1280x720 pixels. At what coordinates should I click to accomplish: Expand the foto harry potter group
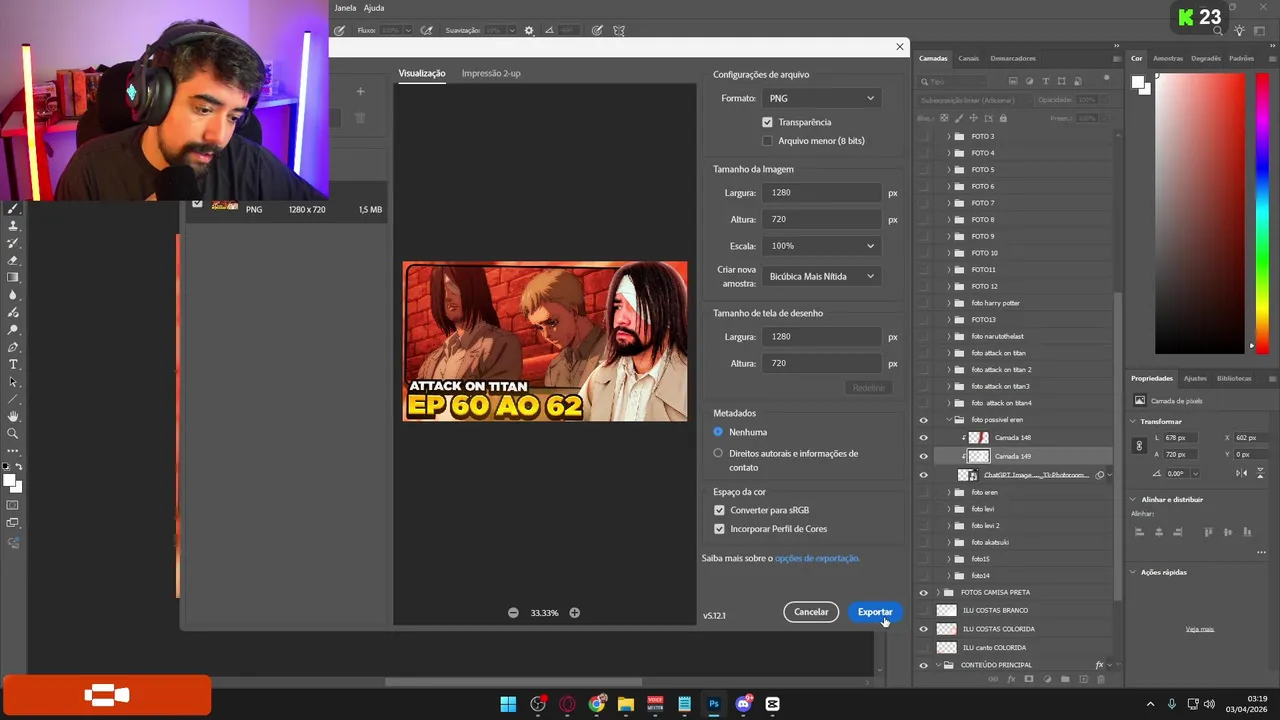coord(949,303)
